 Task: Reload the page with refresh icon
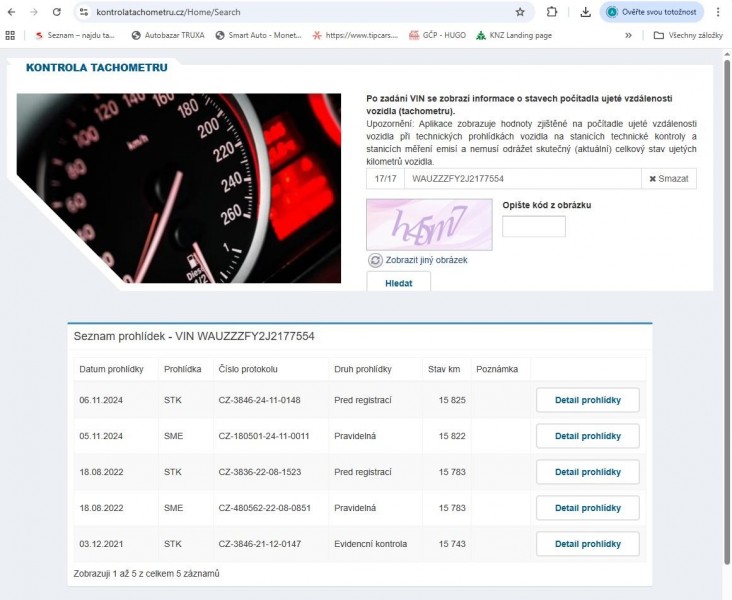[56, 12]
